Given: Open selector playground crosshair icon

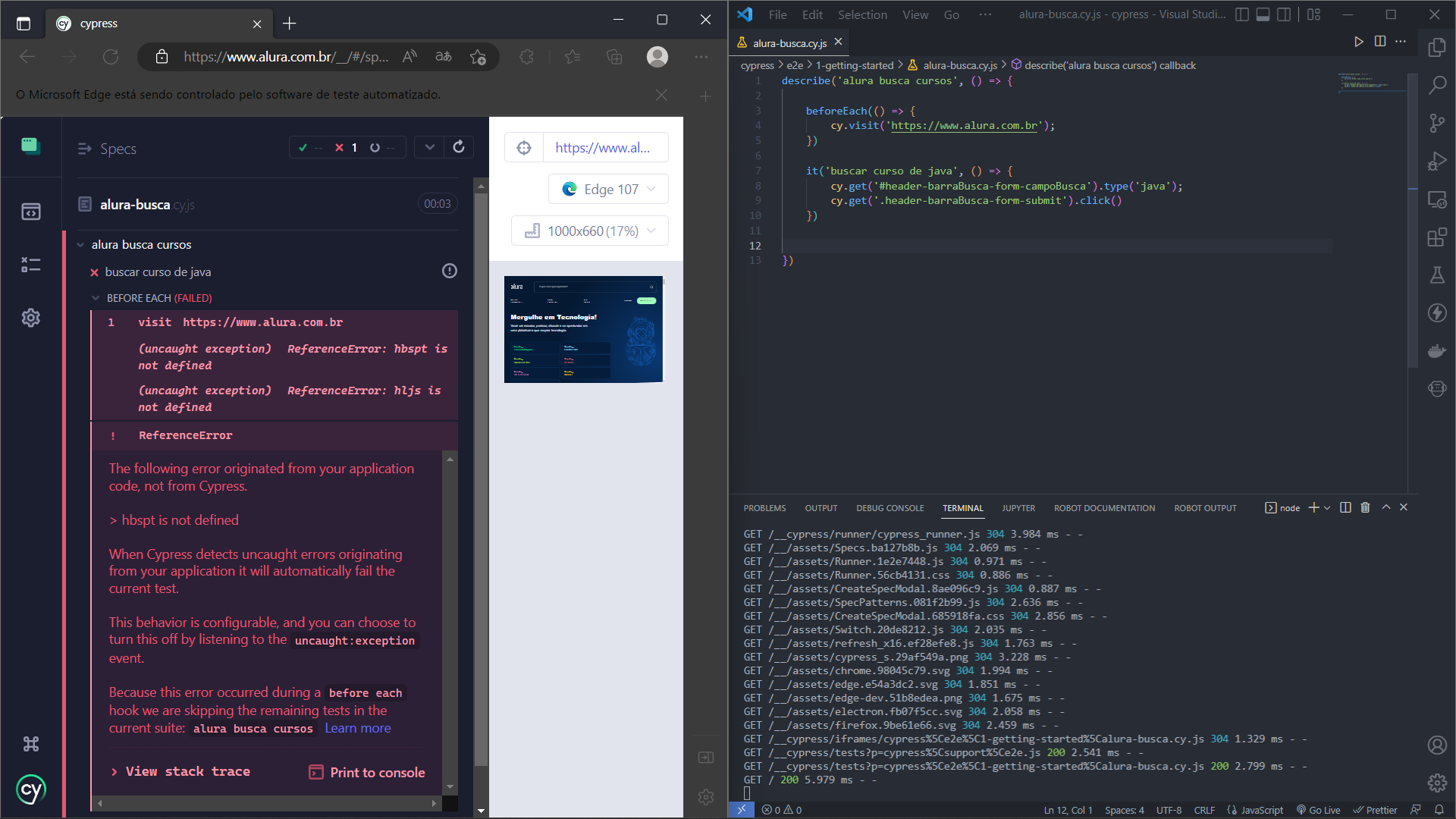Looking at the screenshot, I should pyautogui.click(x=524, y=148).
